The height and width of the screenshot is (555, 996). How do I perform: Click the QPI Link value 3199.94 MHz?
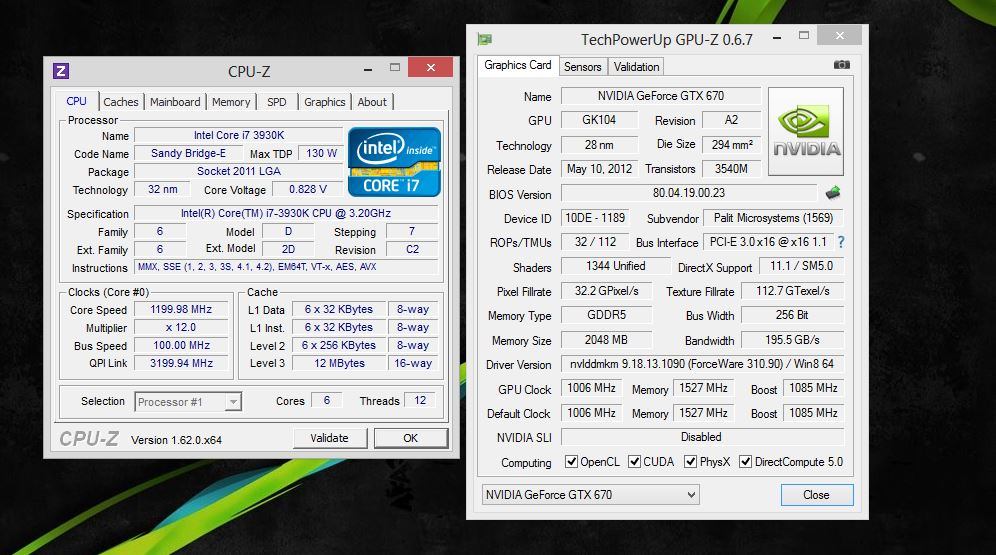[x=181, y=363]
